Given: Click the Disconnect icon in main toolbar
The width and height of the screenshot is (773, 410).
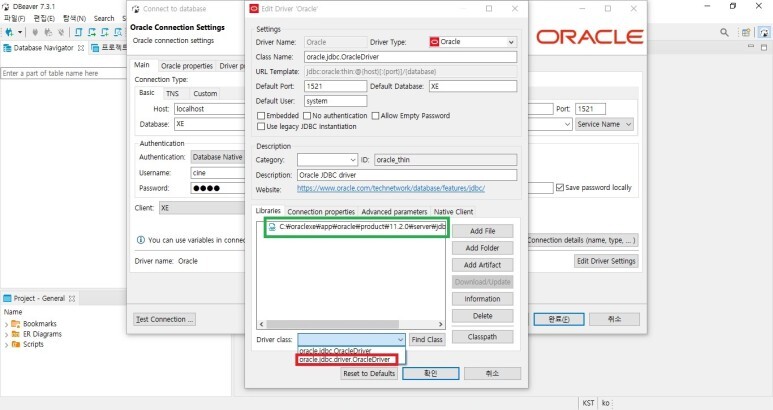Looking at the screenshot, I should [61, 32].
